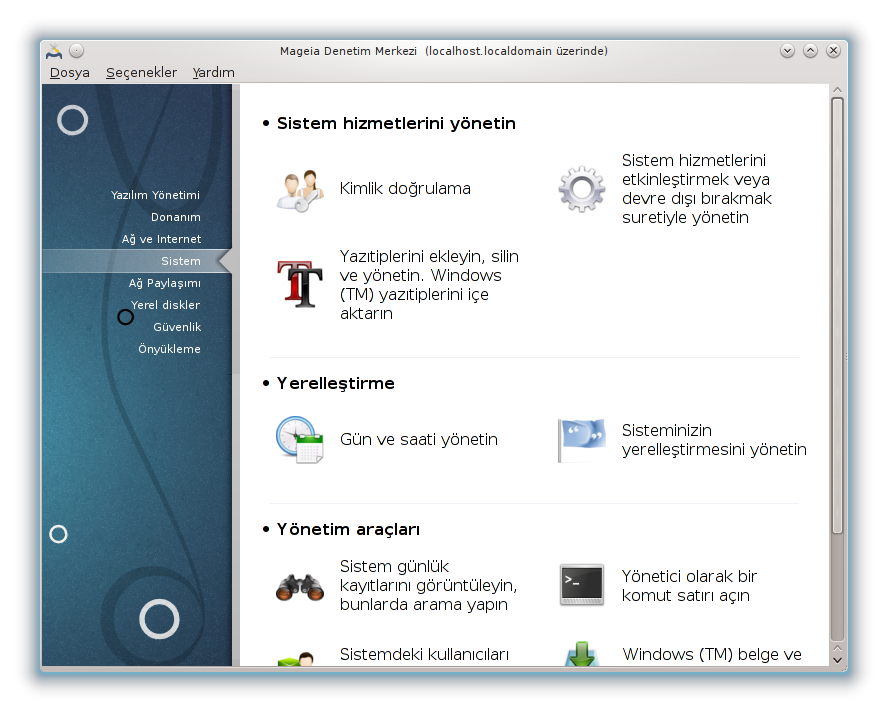The image size is (888, 712).
Task: Maximize the window with title bar button
Action: click(x=810, y=51)
